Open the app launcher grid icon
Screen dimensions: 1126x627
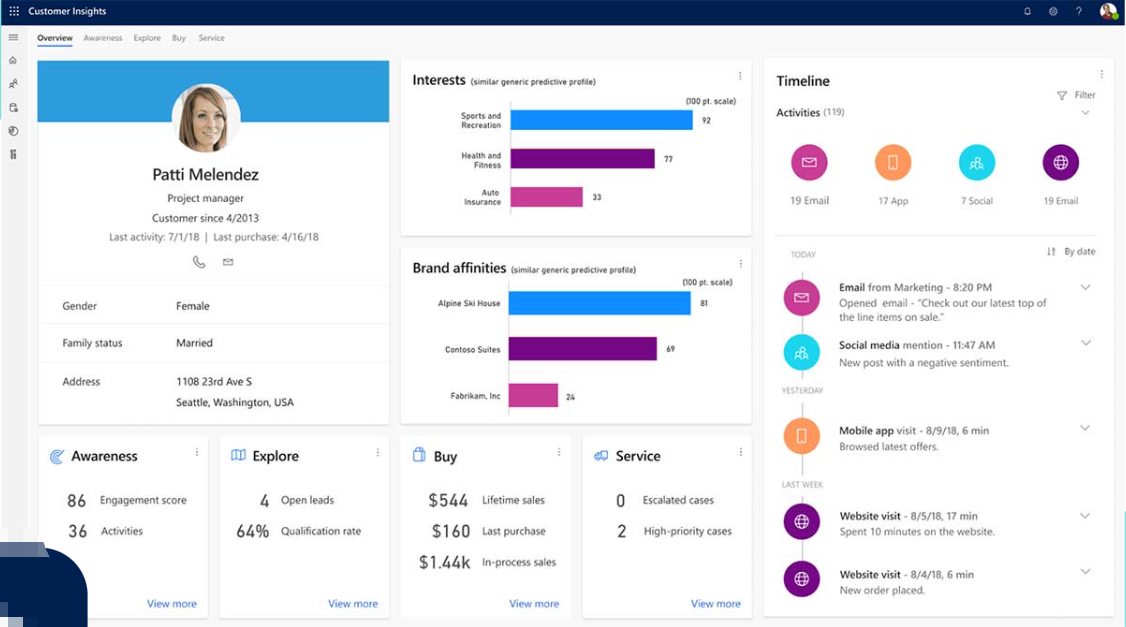[x=14, y=11]
